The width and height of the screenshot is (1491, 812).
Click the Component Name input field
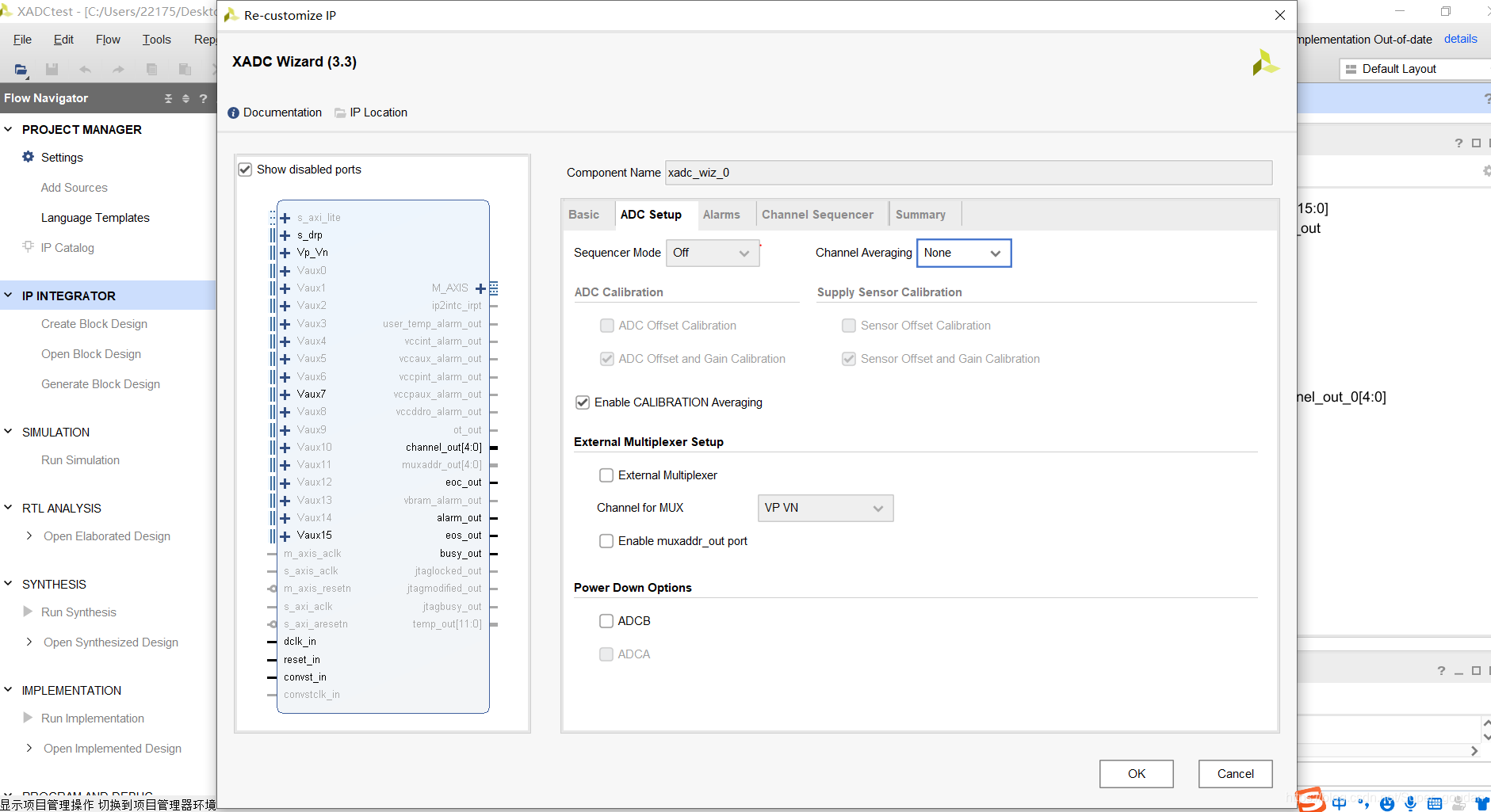pyautogui.click(x=969, y=173)
